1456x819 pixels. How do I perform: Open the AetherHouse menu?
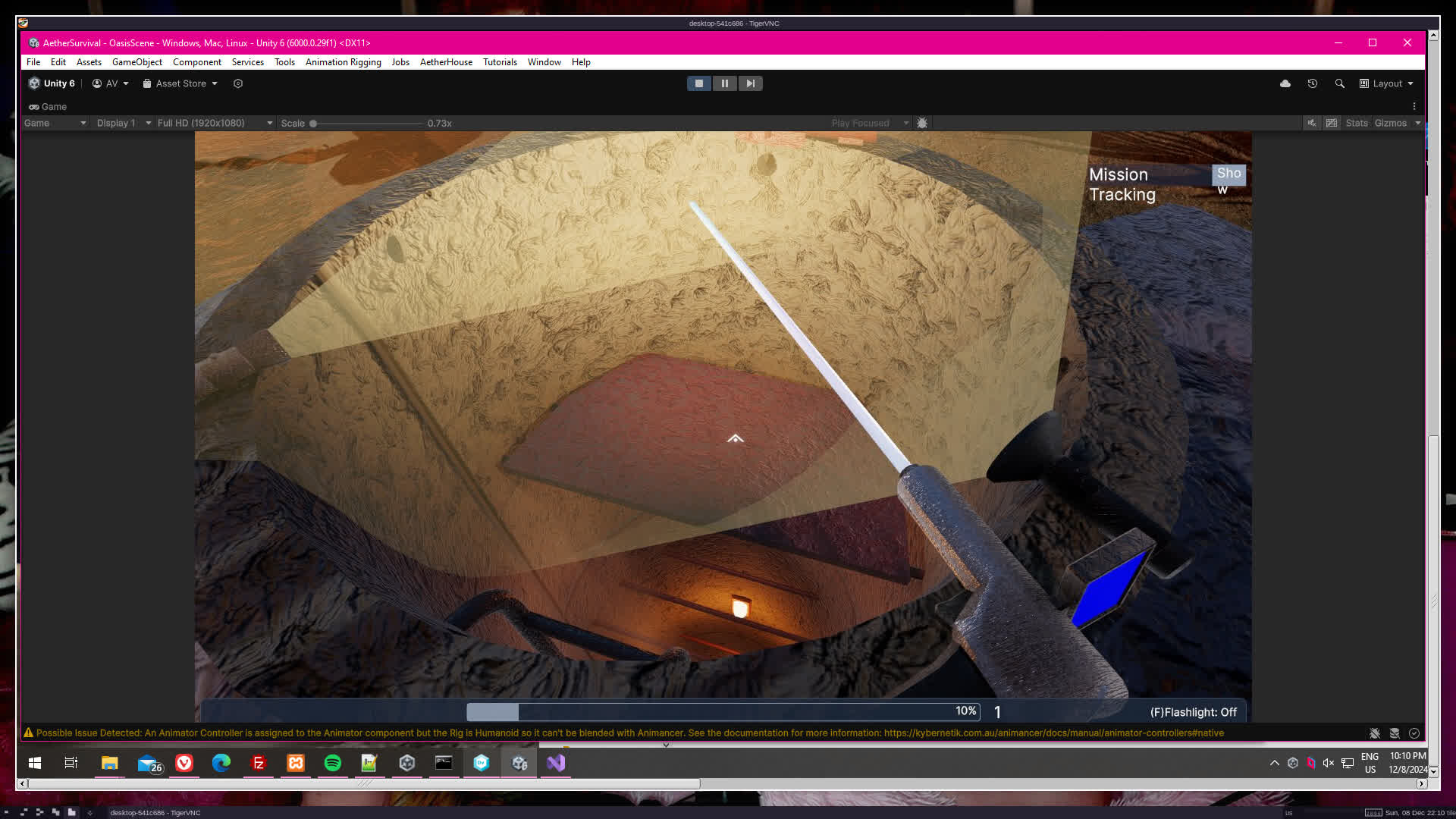[446, 62]
